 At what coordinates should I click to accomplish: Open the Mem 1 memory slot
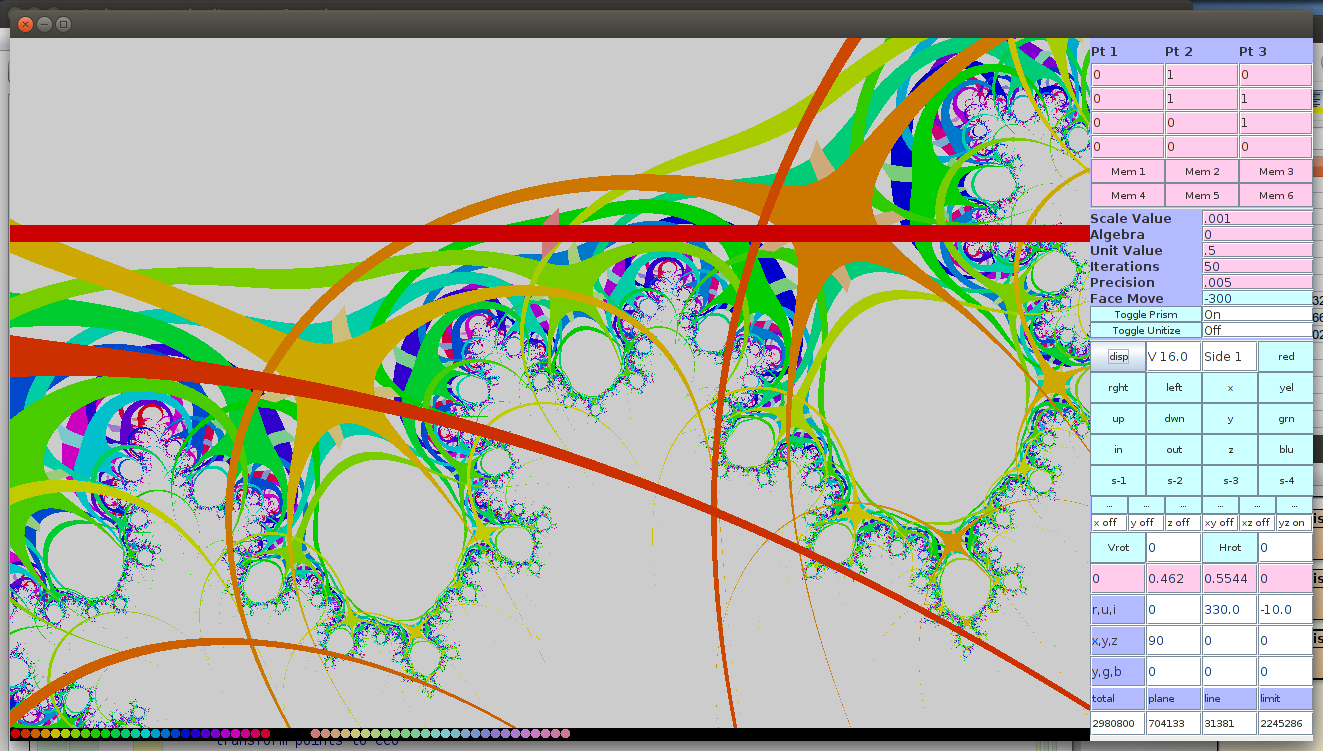pos(1128,172)
